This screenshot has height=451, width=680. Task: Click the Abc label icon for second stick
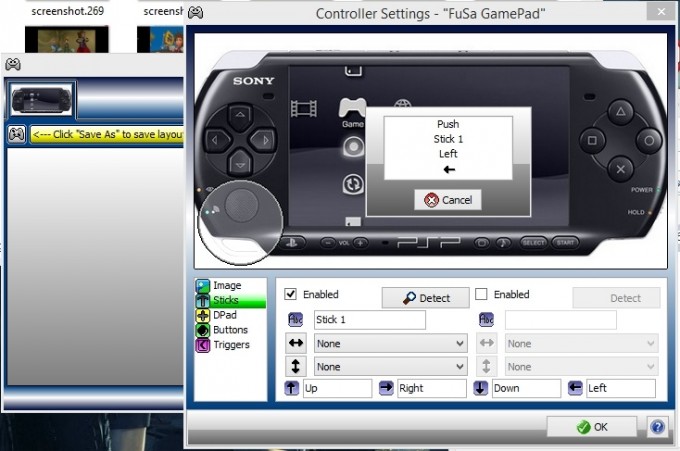(486, 320)
